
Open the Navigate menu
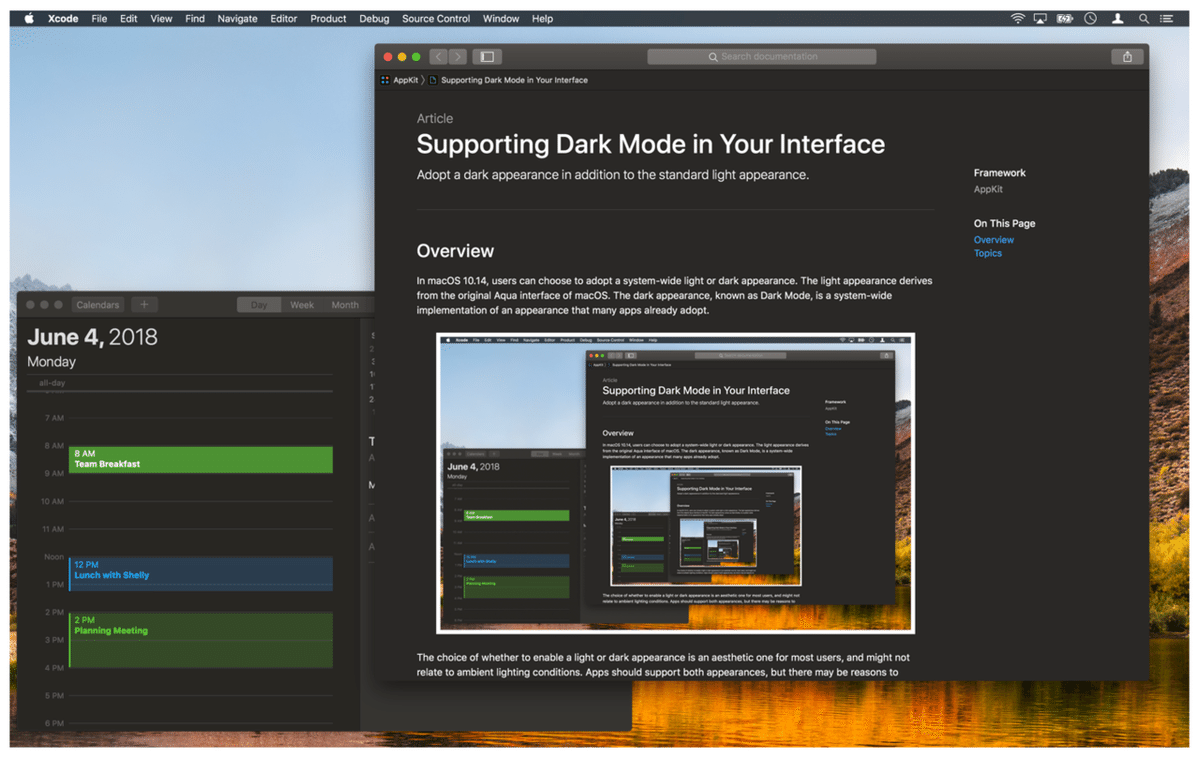click(x=237, y=19)
